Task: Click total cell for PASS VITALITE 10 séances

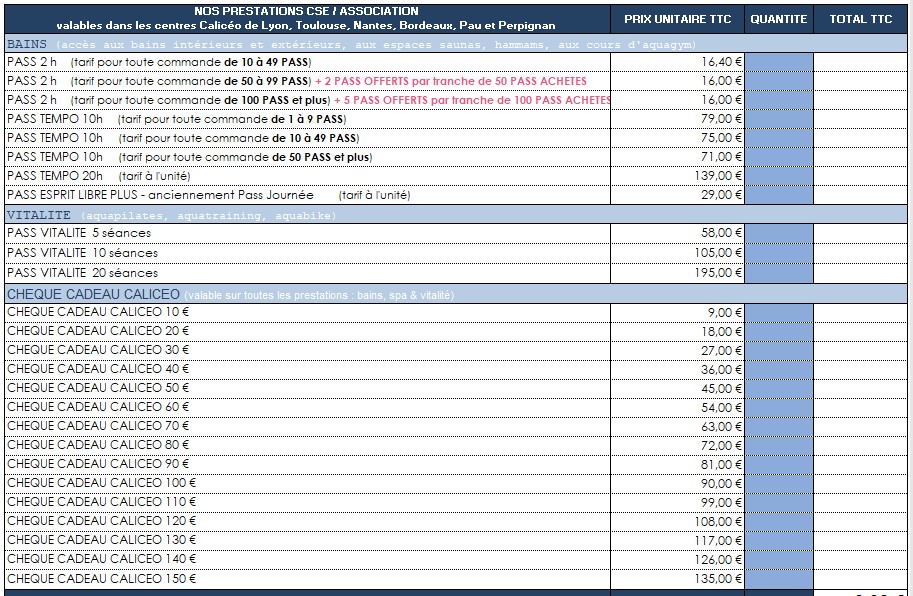Action: click(861, 253)
